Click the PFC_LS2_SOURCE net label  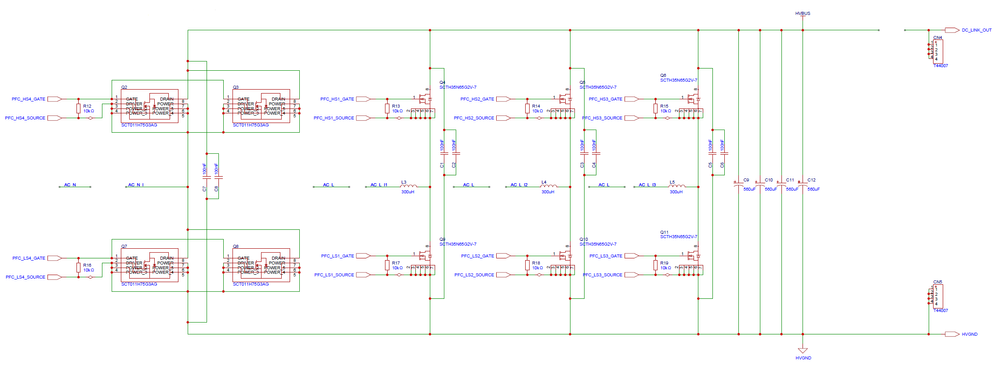tap(474, 275)
